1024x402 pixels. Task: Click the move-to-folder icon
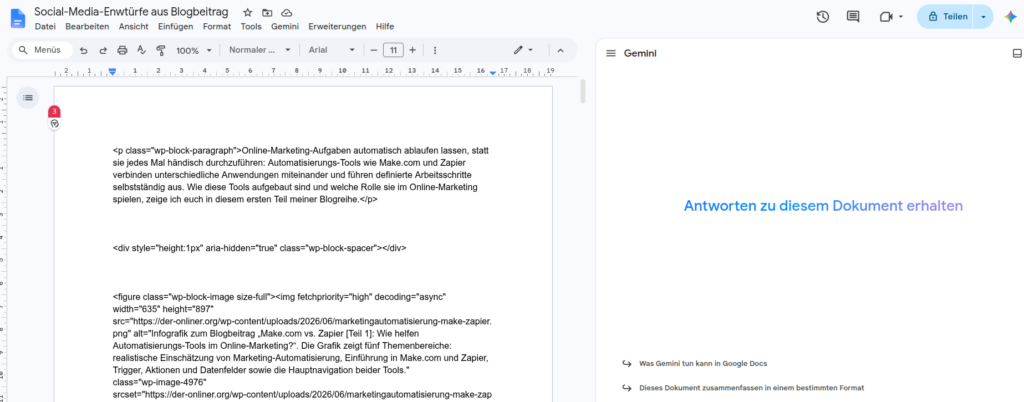[x=266, y=12]
